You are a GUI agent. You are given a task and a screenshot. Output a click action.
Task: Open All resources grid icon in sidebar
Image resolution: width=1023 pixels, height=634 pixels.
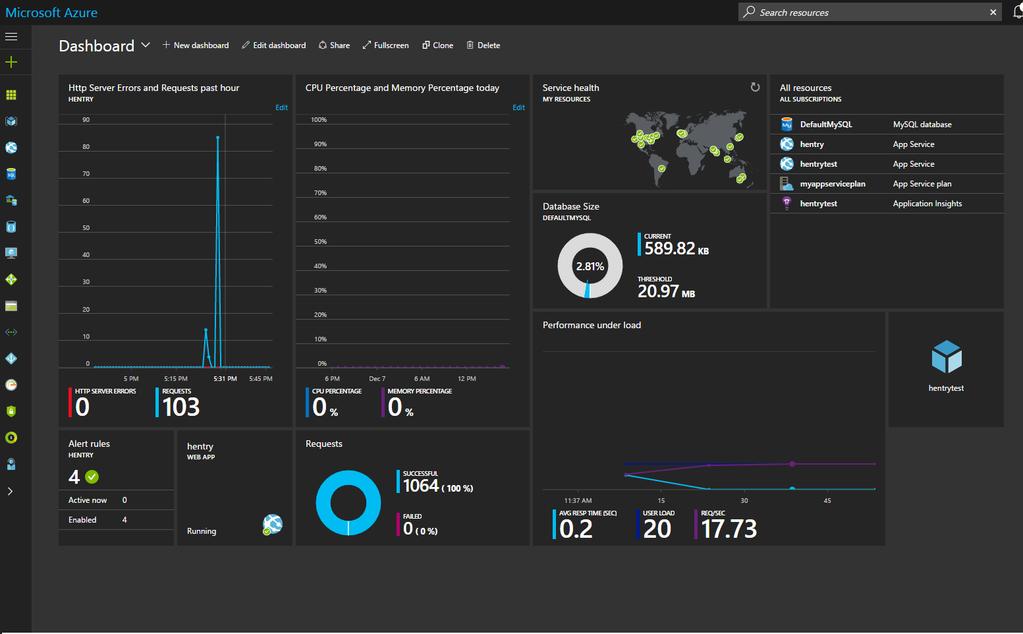(x=11, y=95)
